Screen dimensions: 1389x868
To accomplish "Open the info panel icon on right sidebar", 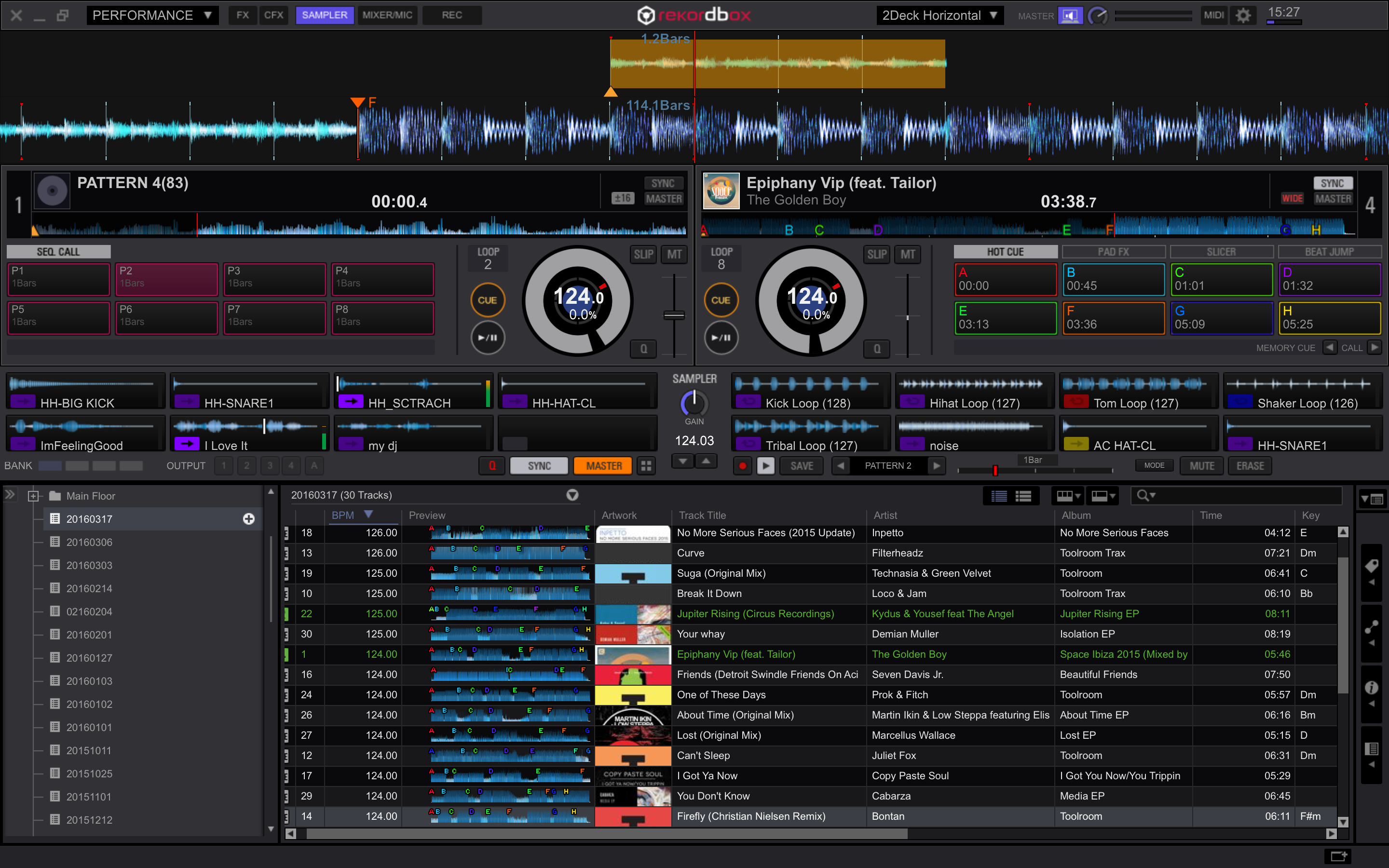I will point(1371,688).
